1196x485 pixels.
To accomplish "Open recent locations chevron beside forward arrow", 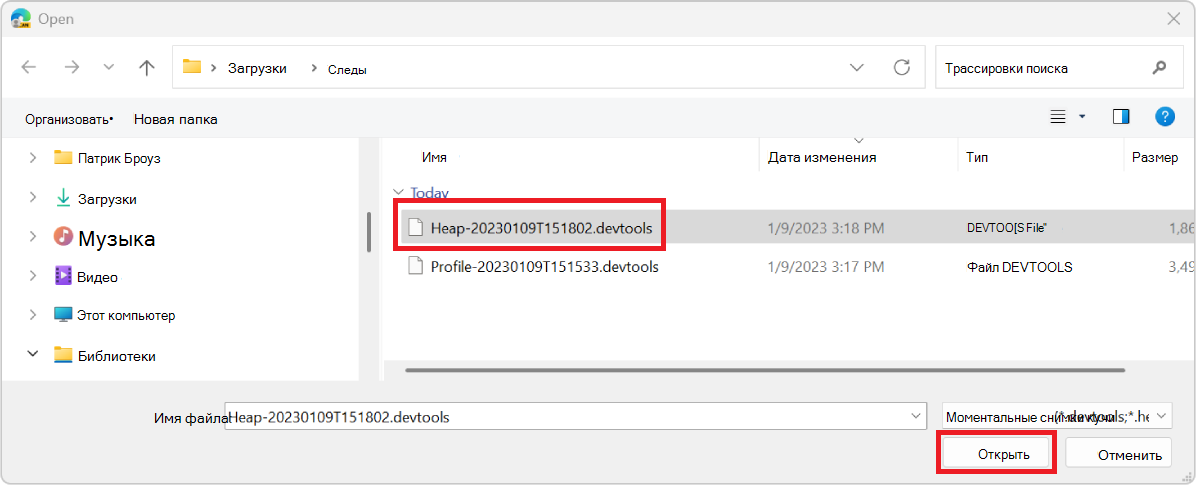I will (x=109, y=67).
